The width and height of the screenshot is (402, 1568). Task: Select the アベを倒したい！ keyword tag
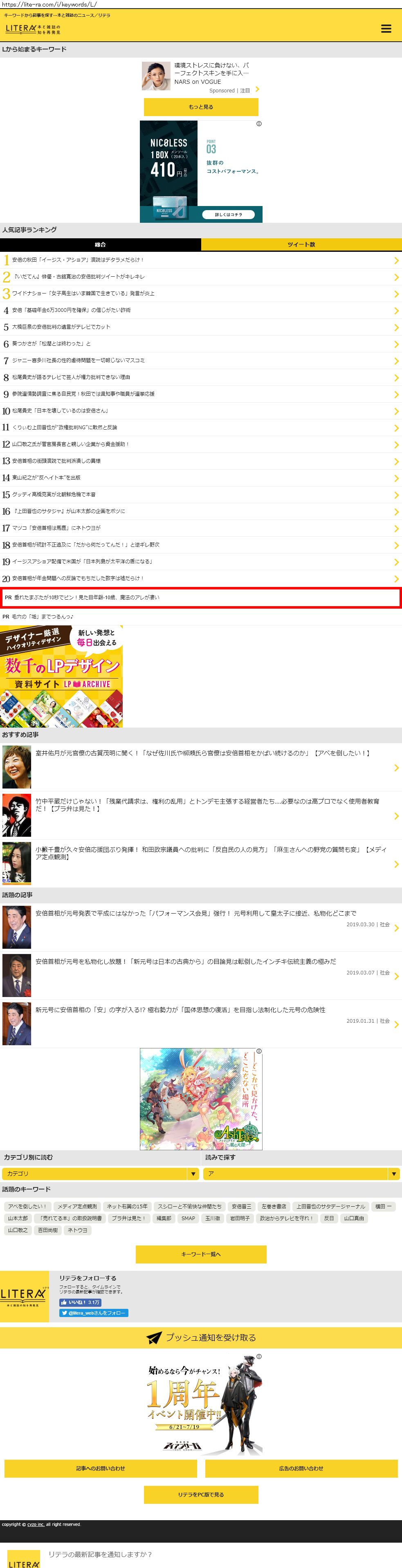coord(27,1206)
